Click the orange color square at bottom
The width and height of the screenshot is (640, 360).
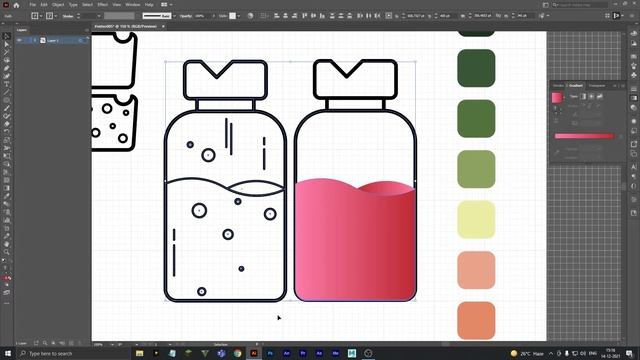click(476, 320)
